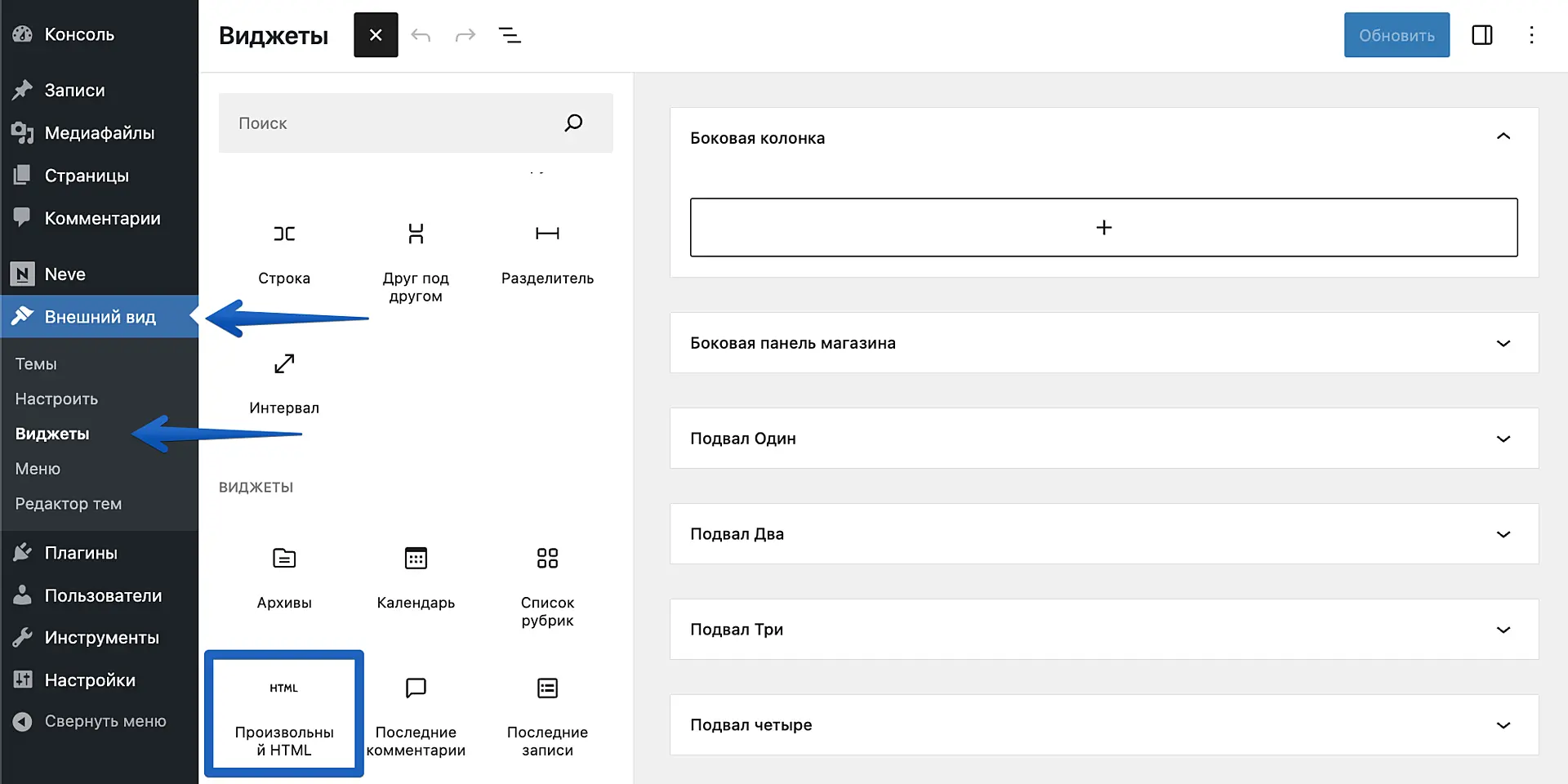Click the Поиск block search field

(392, 123)
